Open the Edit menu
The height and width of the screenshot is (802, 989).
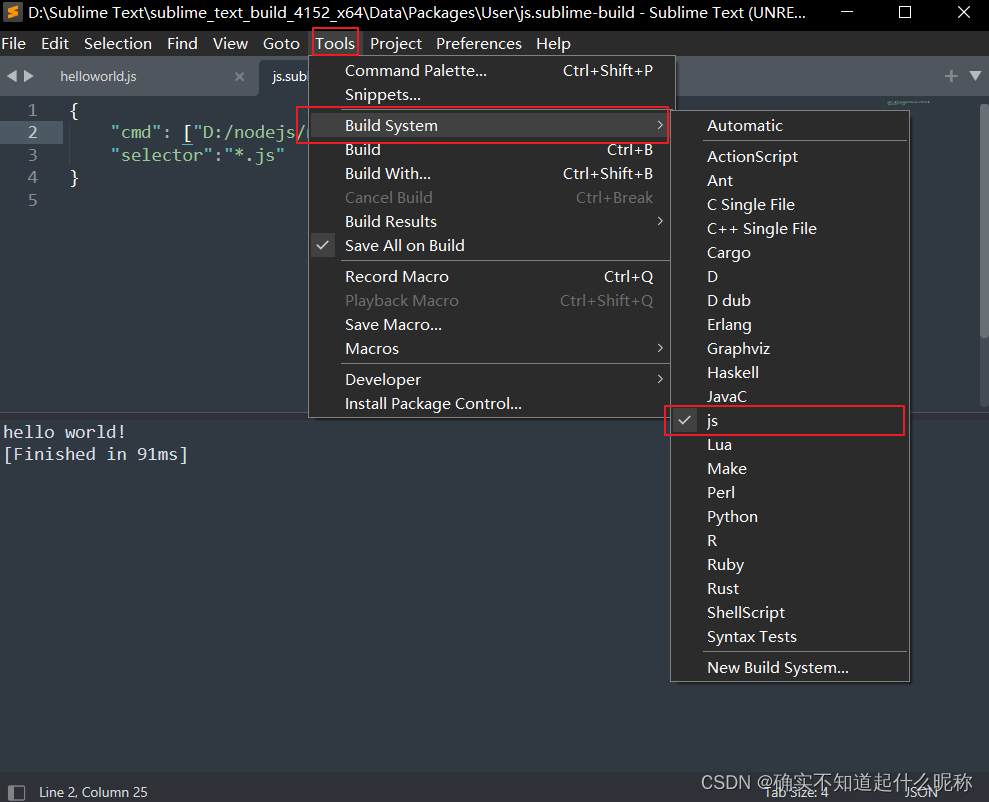click(x=55, y=44)
